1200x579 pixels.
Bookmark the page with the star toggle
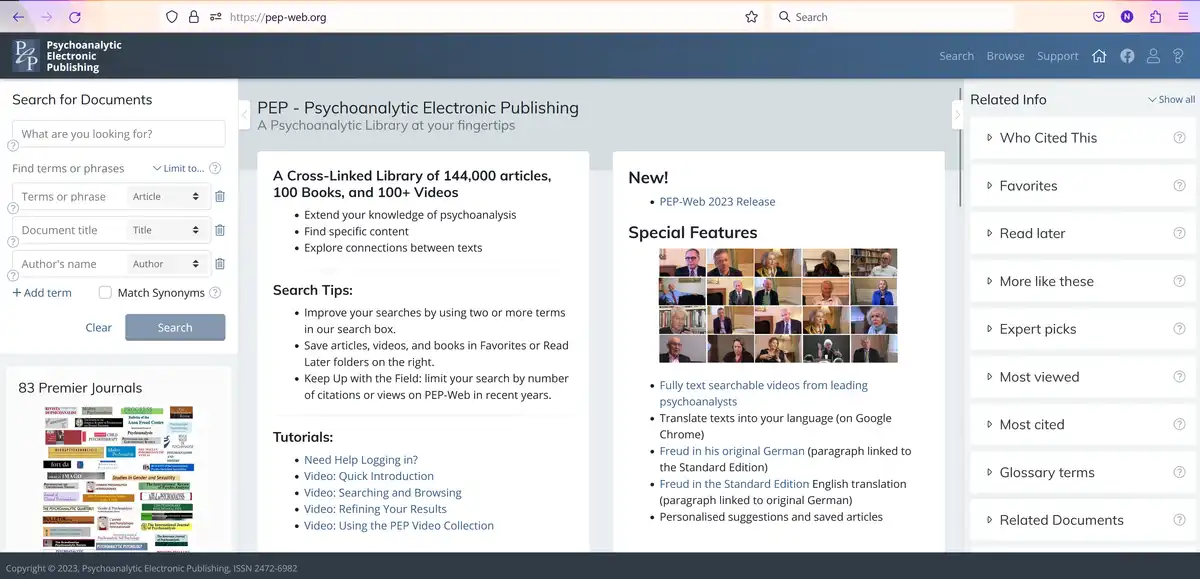pyautogui.click(x=751, y=16)
